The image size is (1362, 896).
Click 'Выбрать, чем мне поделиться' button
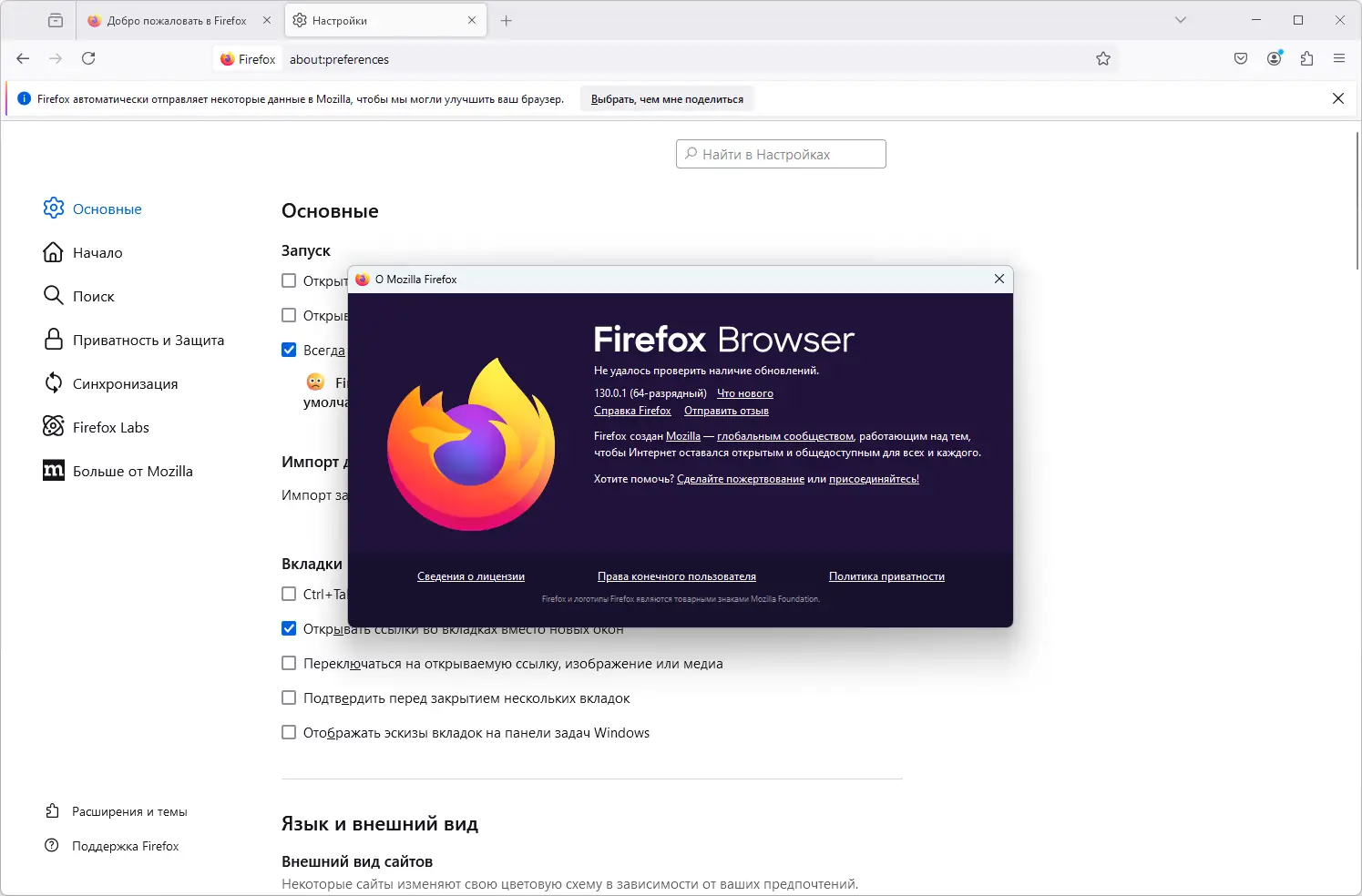(x=667, y=99)
